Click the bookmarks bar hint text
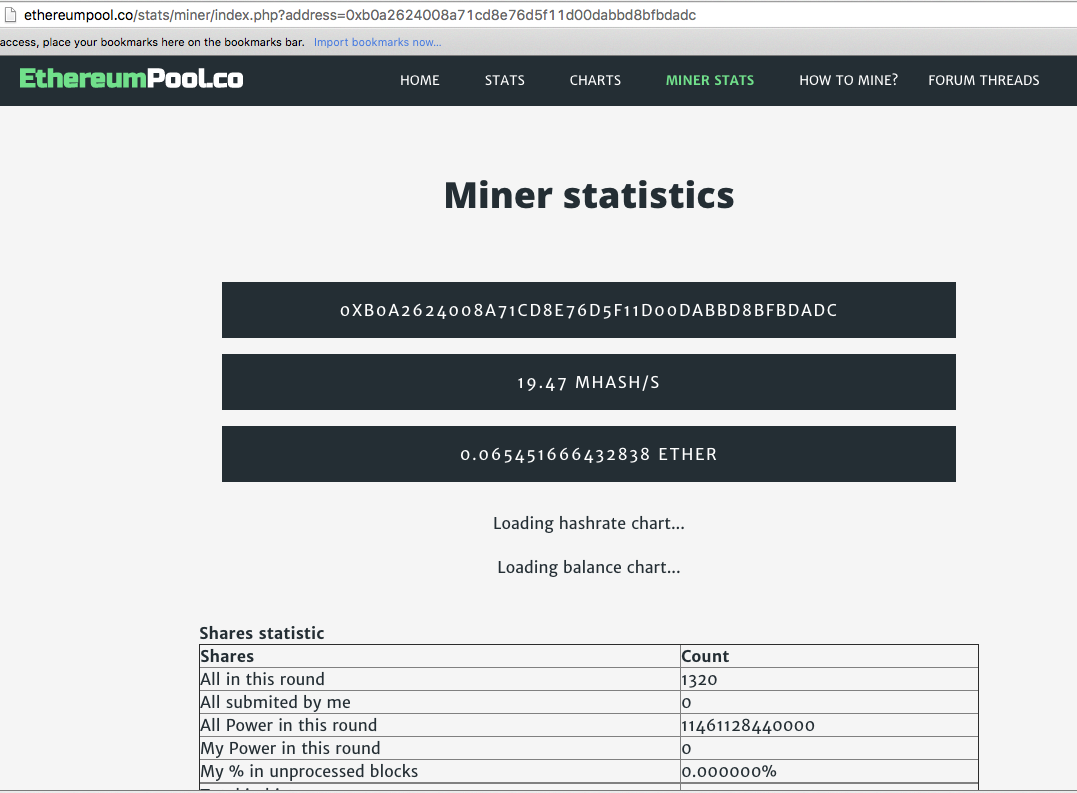Viewport: 1077px width, 793px height. (x=152, y=43)
